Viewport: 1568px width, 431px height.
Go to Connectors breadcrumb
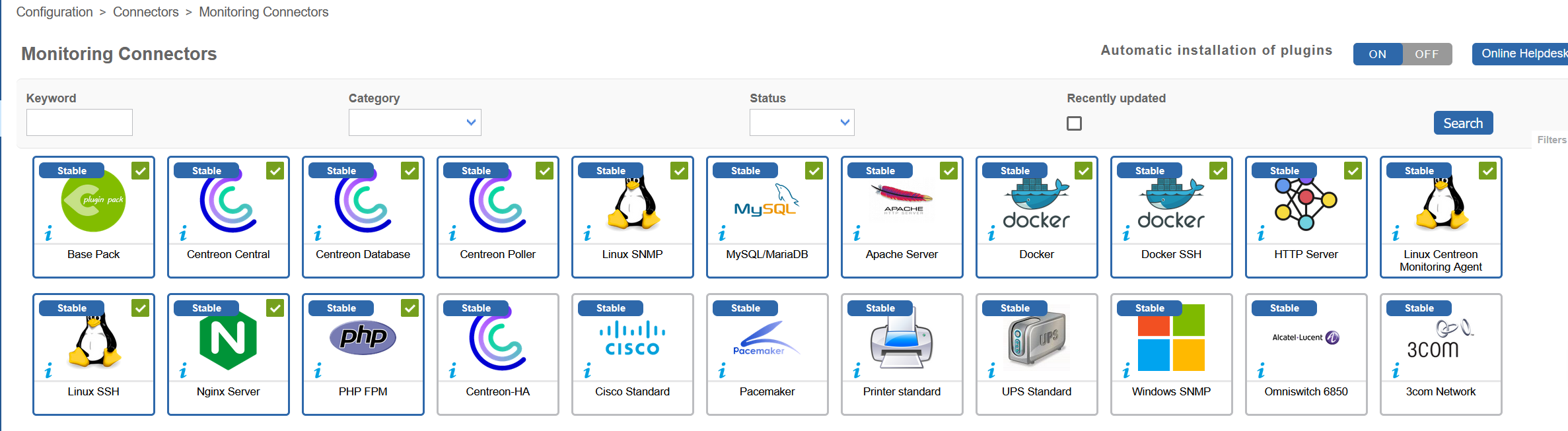[145, 12]
